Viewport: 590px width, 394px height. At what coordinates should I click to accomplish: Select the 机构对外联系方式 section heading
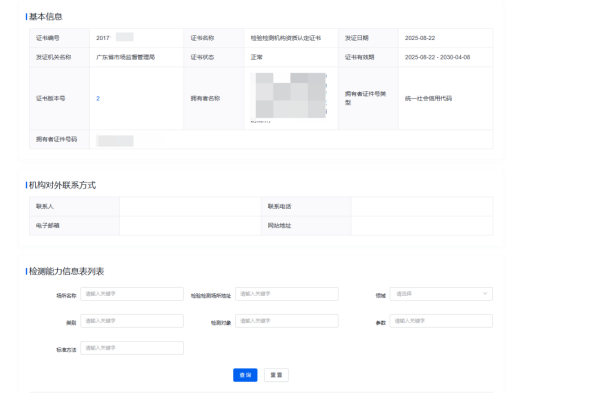62,185
